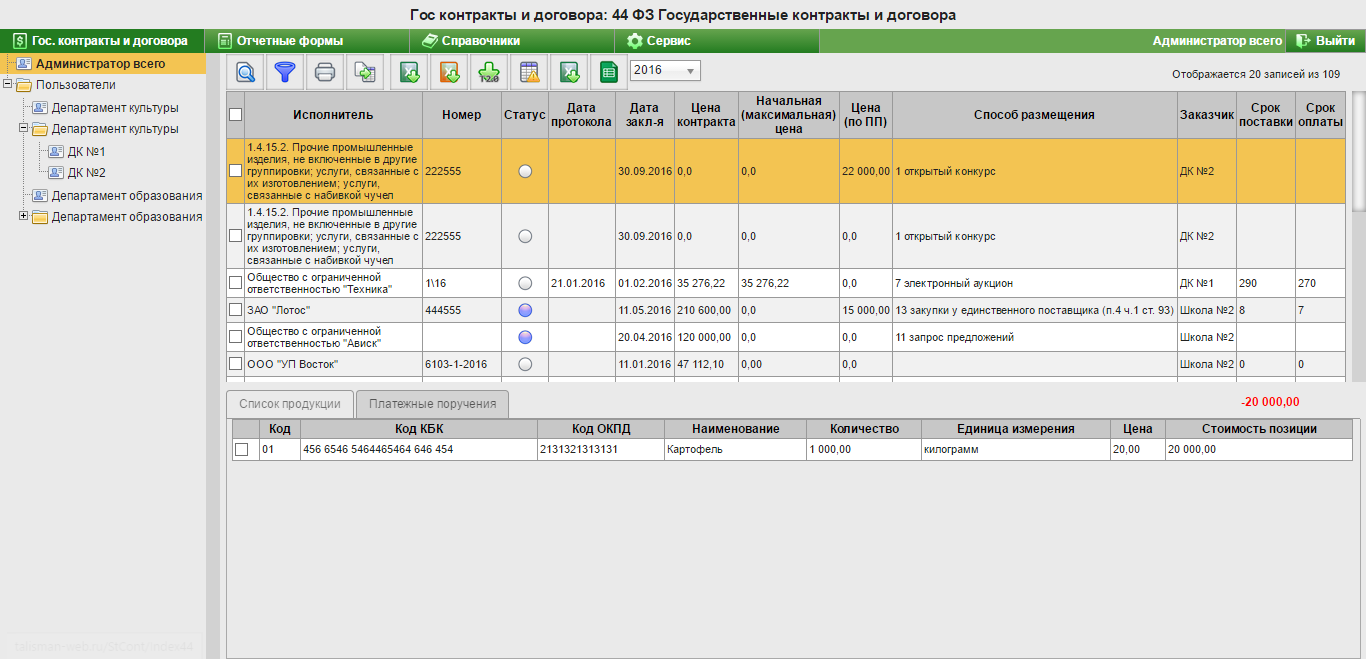Image resolution: width=1366 pixels, height=659 pixels.
Task: Click the price cell "47 112,10"
Action: 706,364
